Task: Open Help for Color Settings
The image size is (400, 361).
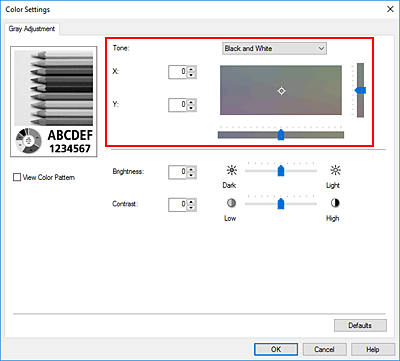Action: pyautogui.click(x=373, y=349)
